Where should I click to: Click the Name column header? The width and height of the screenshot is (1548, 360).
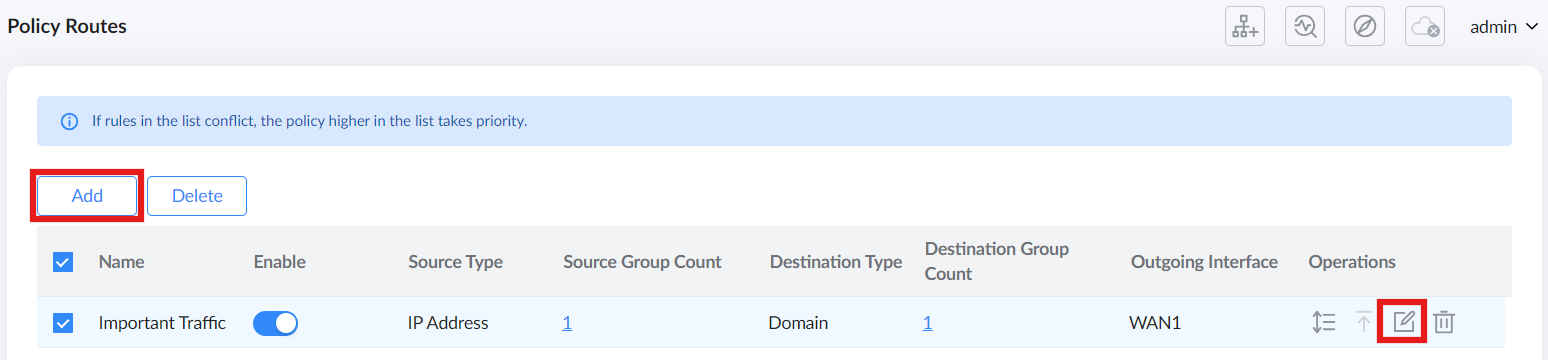coord(121,262)
